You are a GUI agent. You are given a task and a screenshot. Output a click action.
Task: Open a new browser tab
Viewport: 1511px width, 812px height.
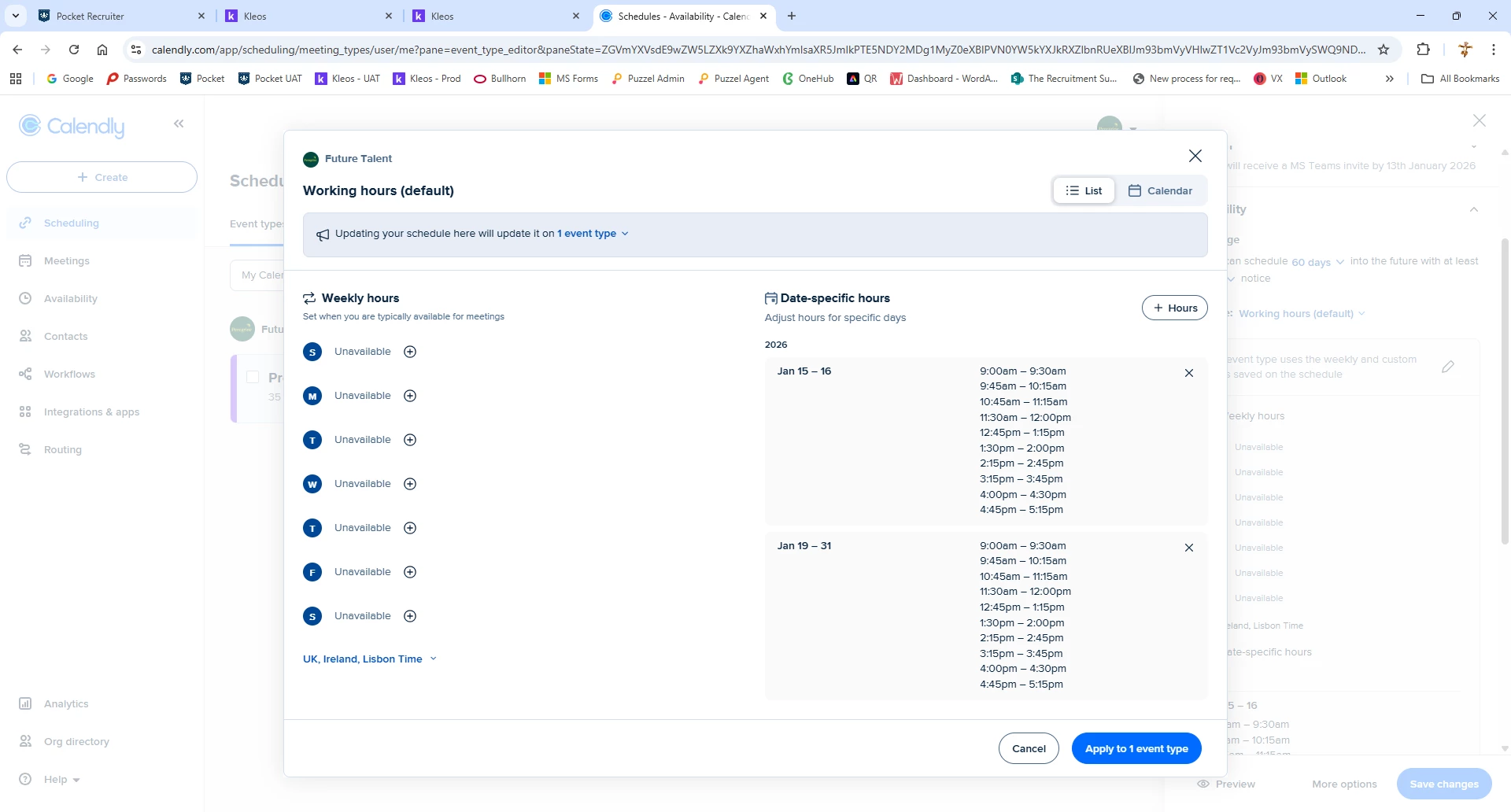click(x=792, y=16)
